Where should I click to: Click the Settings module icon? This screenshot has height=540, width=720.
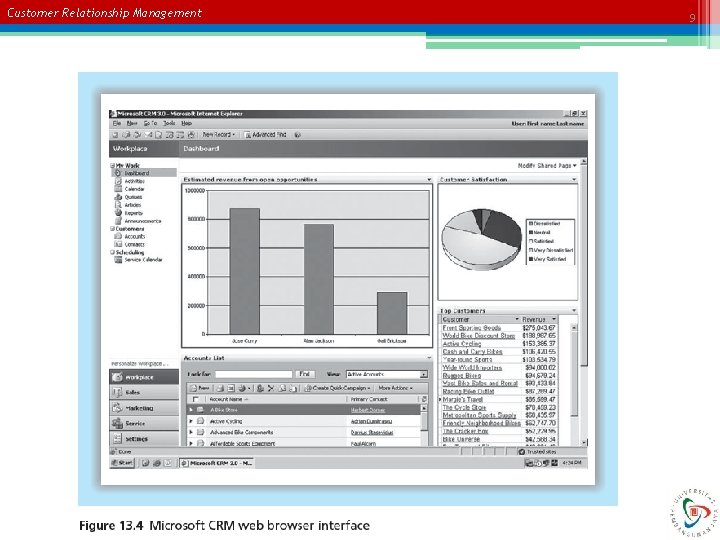click(x=118, y=439)
